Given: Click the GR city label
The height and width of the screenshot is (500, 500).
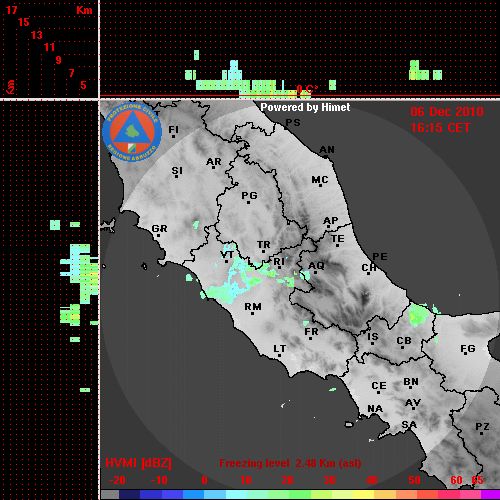Looking at the screenshot, I should pyautogui.click(x=159, y=229).
